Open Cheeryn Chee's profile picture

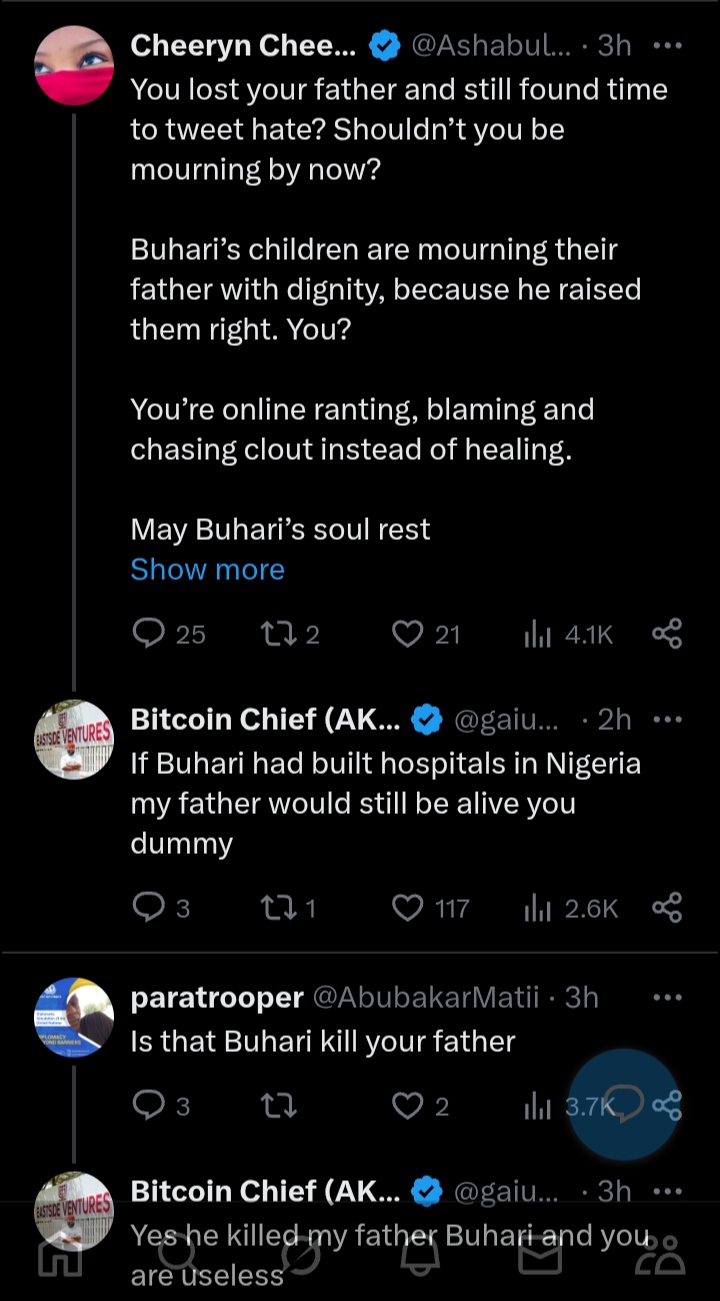pyautogui.click(x=74, y=62)
